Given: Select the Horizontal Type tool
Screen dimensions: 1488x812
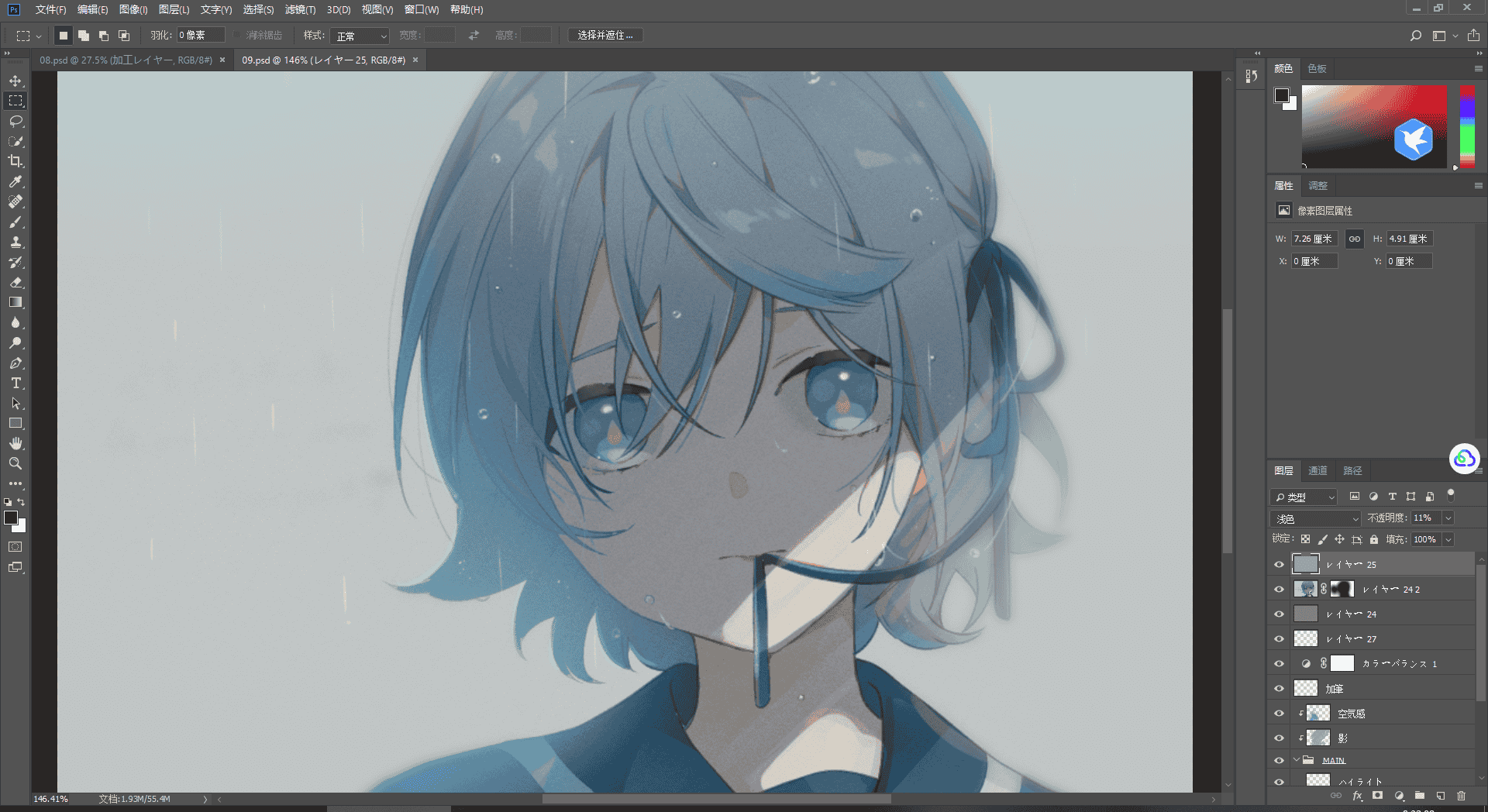Looking at the screenshot, I should tap(15, 383).
